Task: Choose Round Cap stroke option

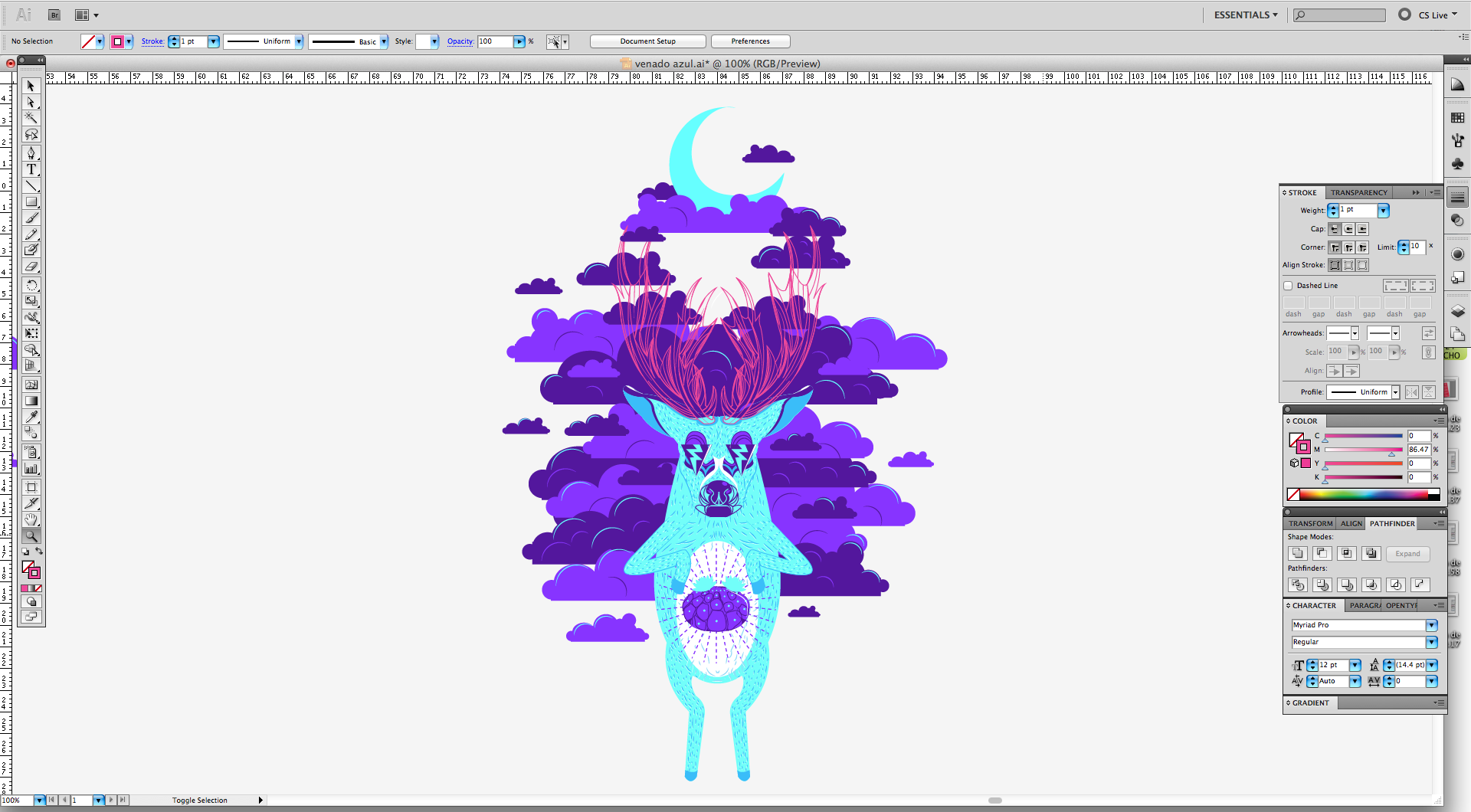Action: tap(1348, 229)
